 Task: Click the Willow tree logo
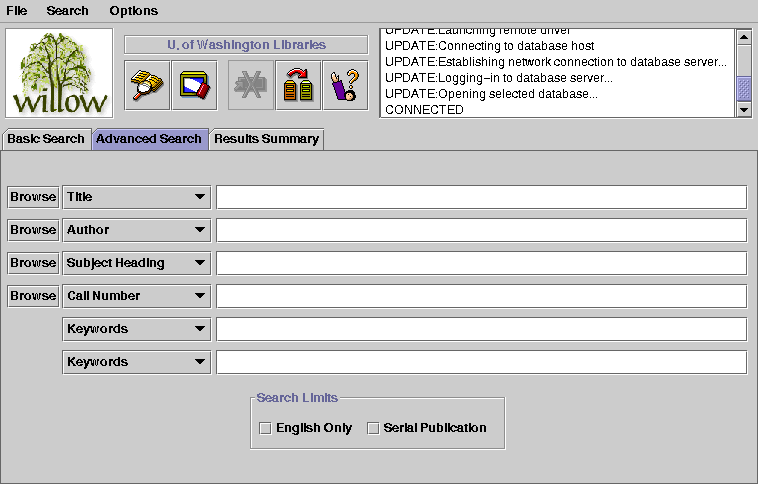click(x=59, y=73)
